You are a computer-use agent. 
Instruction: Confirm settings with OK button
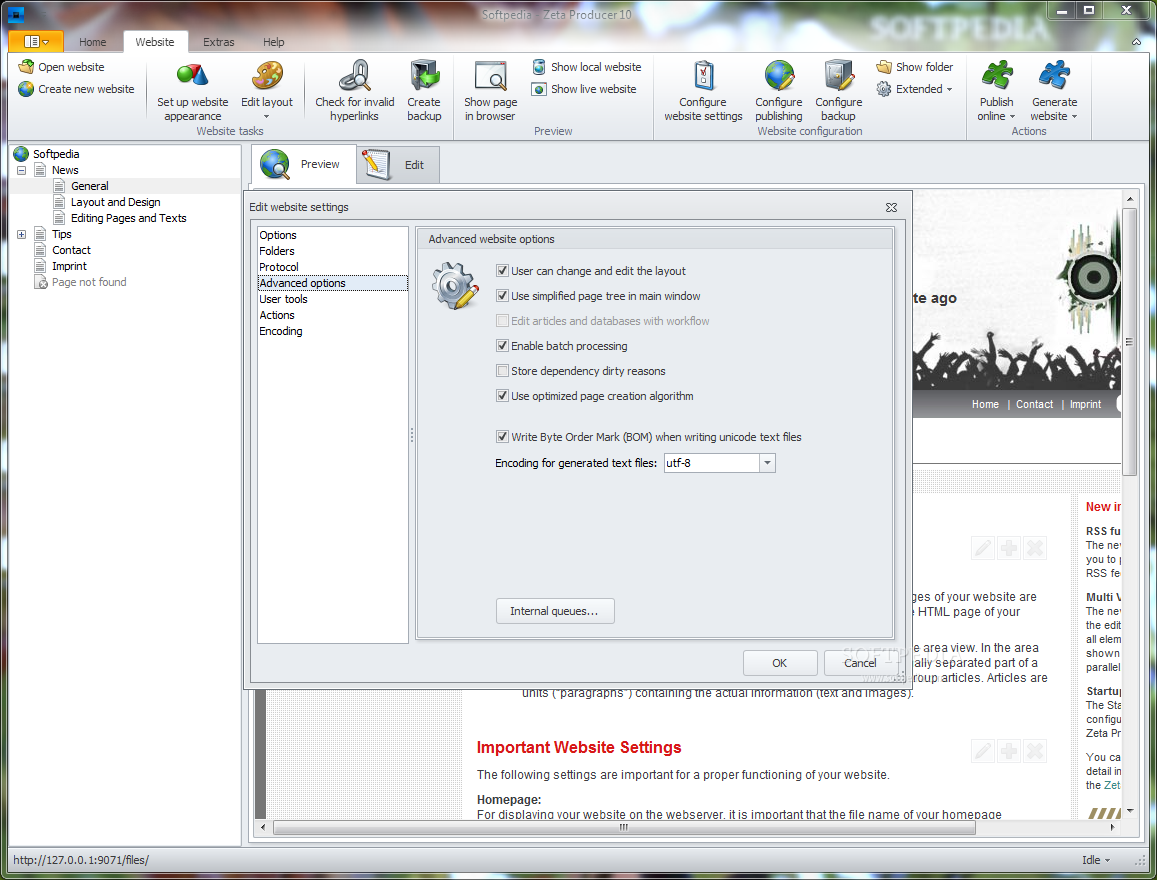[x=779, y=663]
